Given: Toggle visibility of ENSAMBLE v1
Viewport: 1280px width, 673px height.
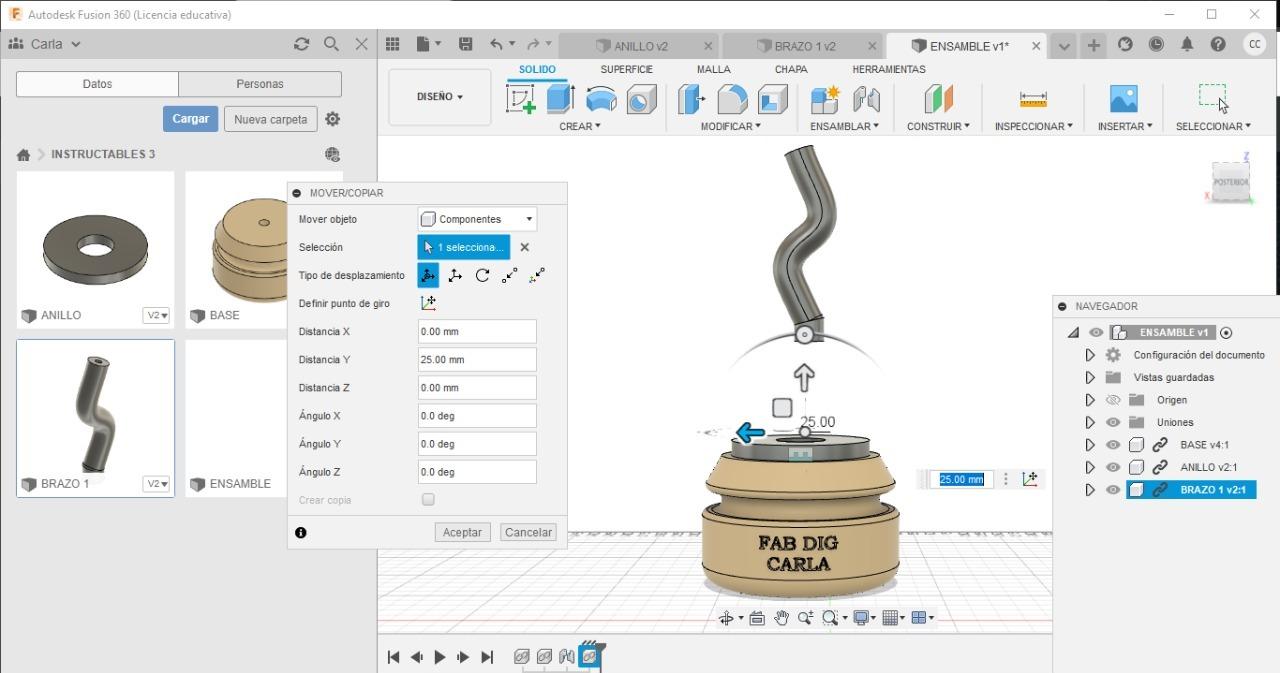Looking at the screenshot, I should [x=1096, y=333].
